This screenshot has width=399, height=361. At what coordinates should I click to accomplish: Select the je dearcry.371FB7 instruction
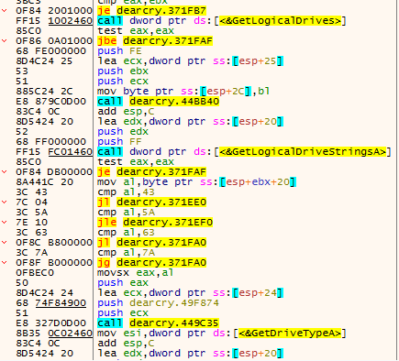click(x=152, y=11)
